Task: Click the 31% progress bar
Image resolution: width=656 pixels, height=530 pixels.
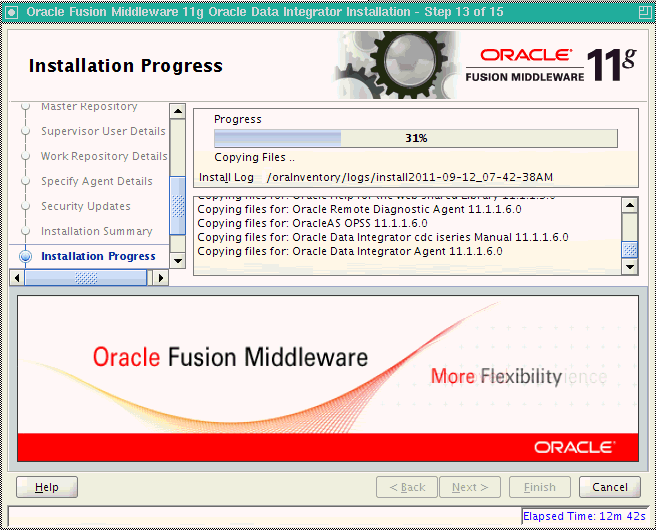Action: pos(416,138)
